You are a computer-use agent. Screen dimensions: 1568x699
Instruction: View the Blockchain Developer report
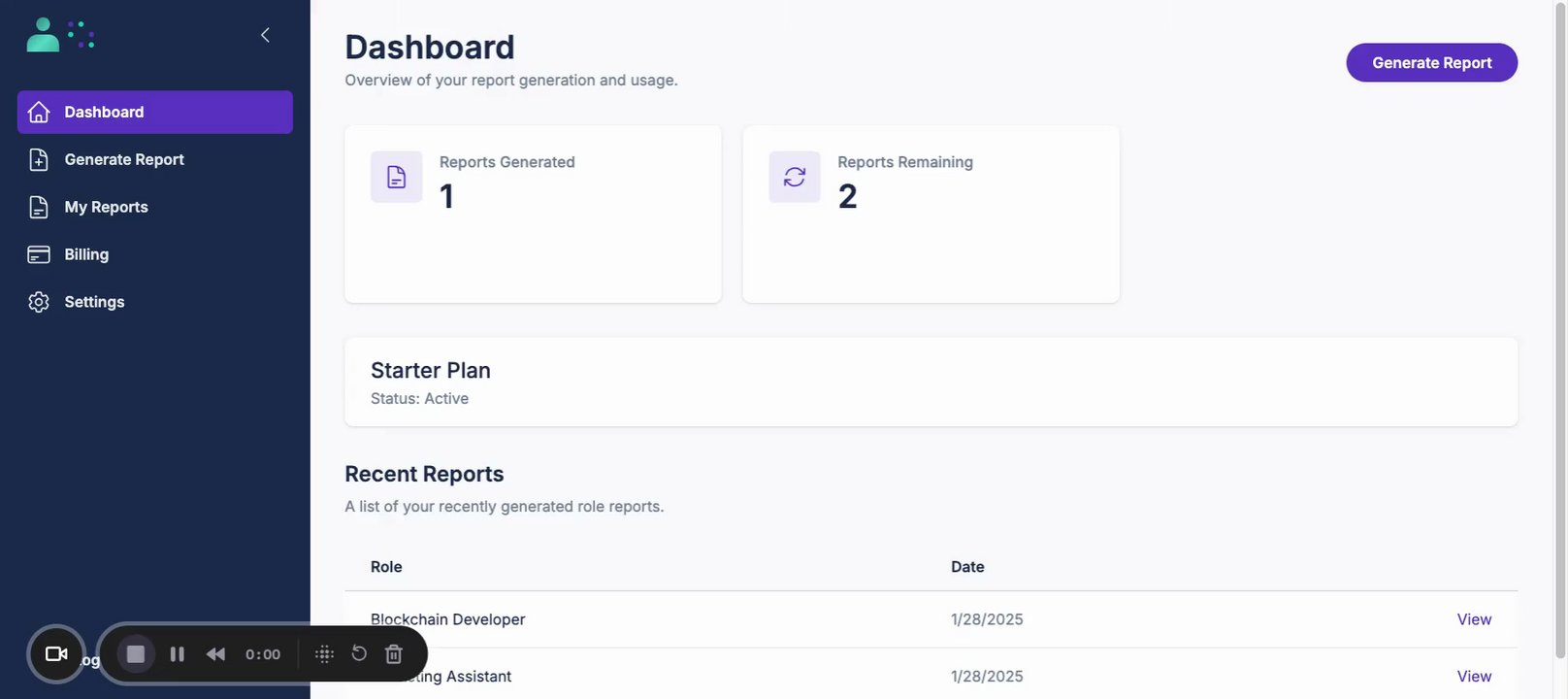[x=1474, y=619]
